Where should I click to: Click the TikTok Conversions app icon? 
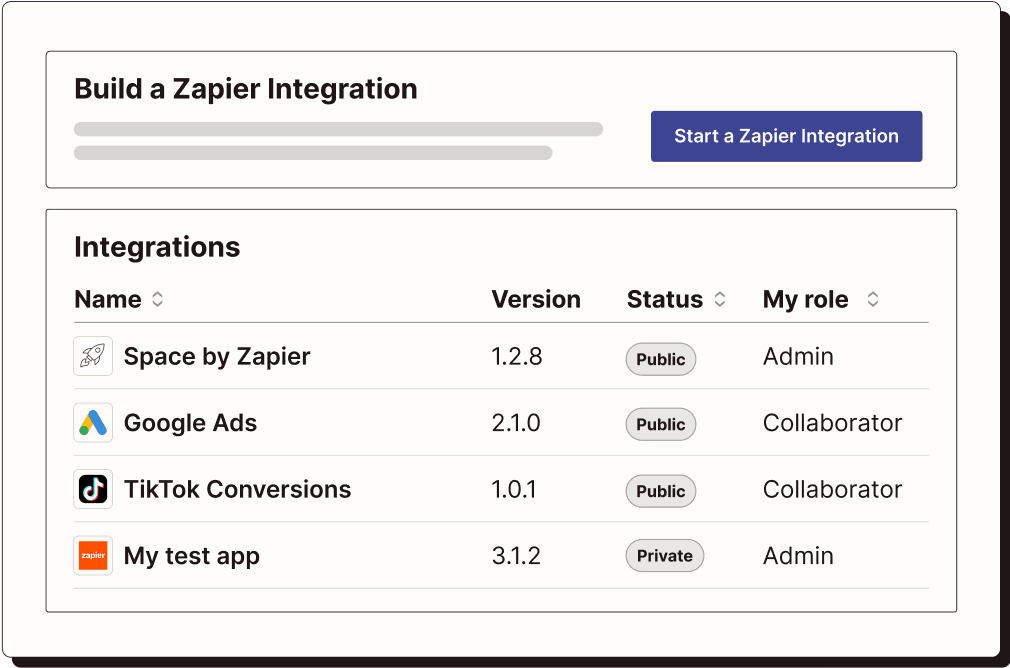93,489
